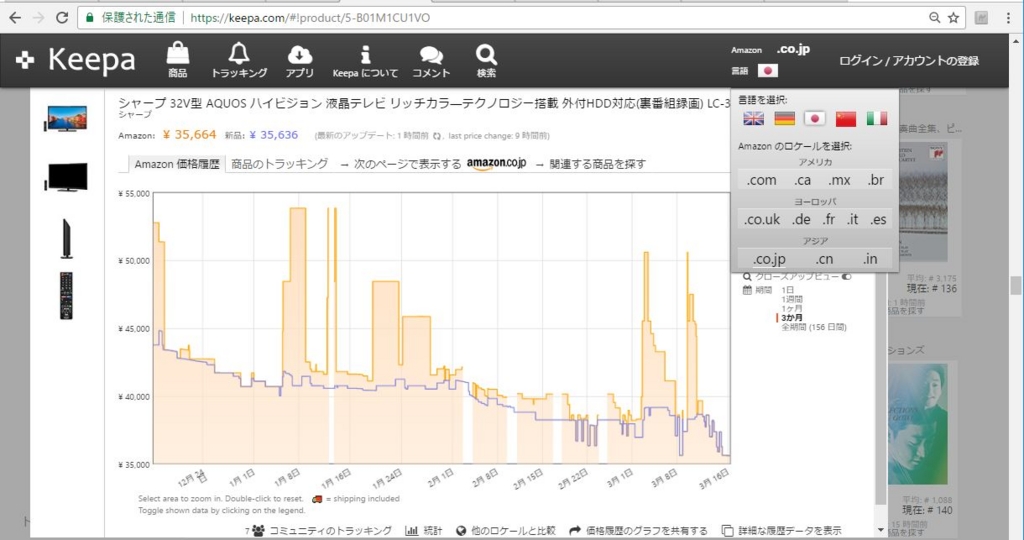Click 関連する商品を探す
The image size is (1024, 540).
point(591,164)
